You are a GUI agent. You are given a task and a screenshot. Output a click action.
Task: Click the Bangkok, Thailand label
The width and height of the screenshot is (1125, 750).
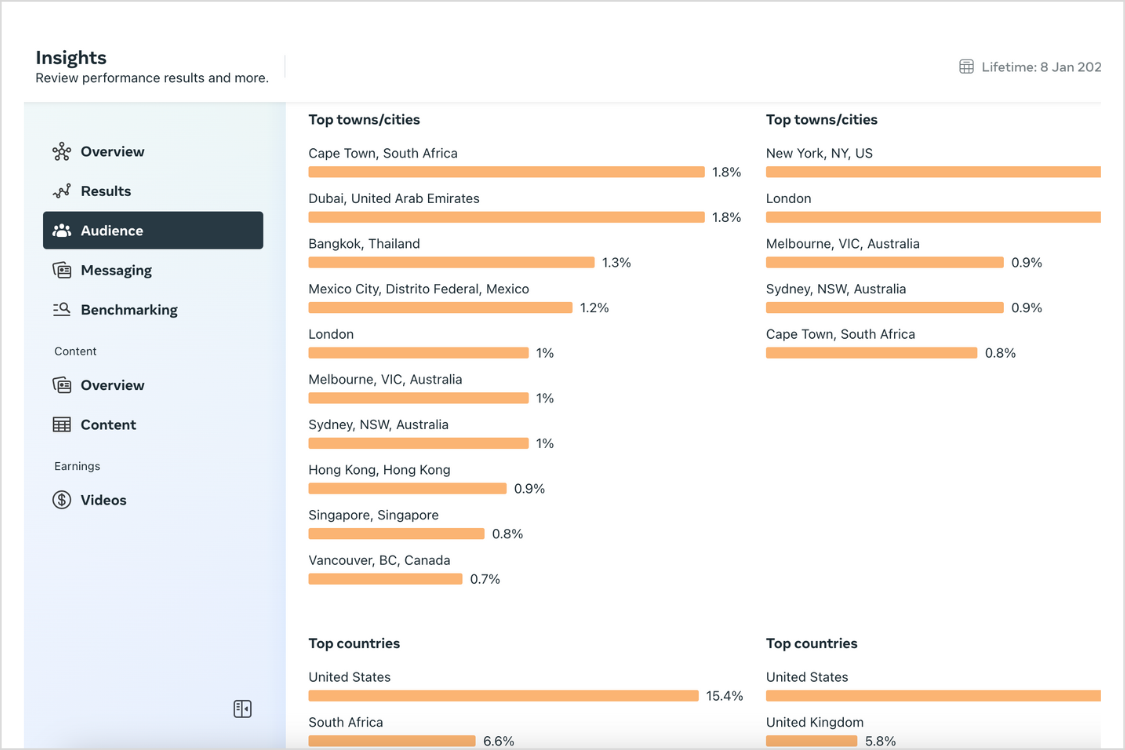[364, 243]
